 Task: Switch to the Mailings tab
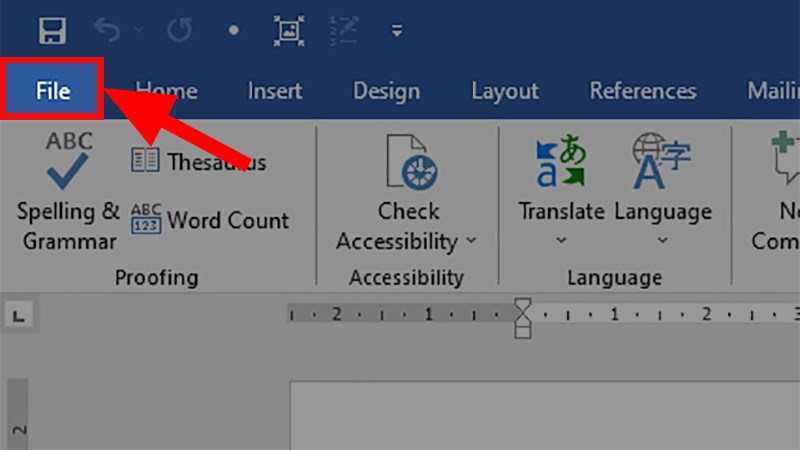point(773,91)
